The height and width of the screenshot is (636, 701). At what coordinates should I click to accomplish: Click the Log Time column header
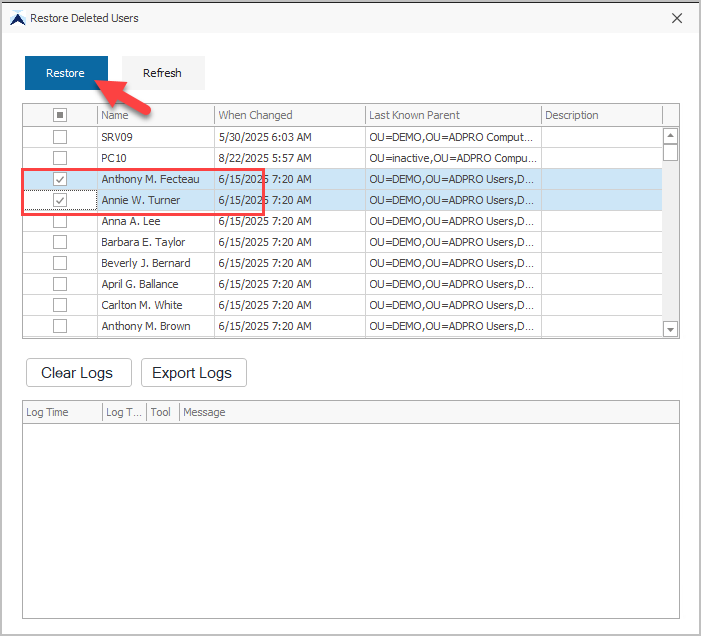[61, 412]
